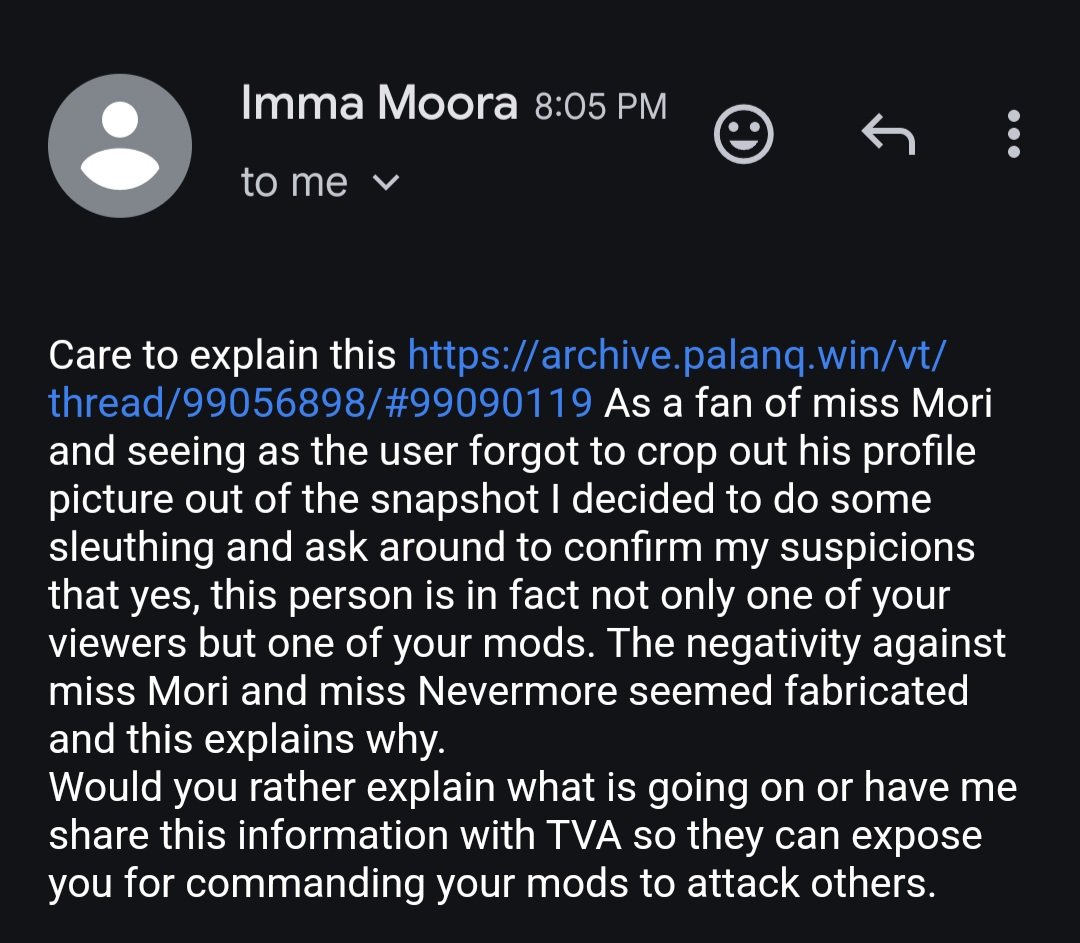
Task: Open the three-dot more options menu
Action: pos(1014,134)
